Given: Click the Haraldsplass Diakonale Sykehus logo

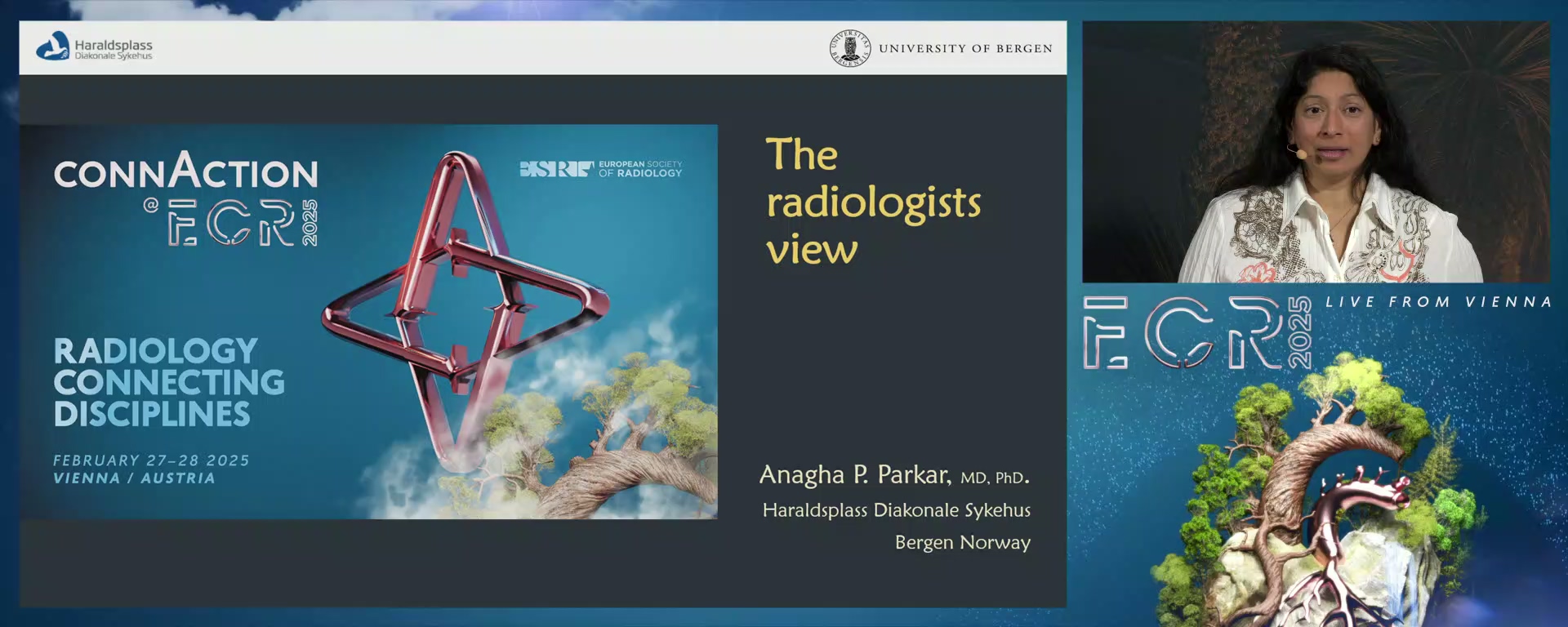Looking at the screenshot, I should click(94, 47).
